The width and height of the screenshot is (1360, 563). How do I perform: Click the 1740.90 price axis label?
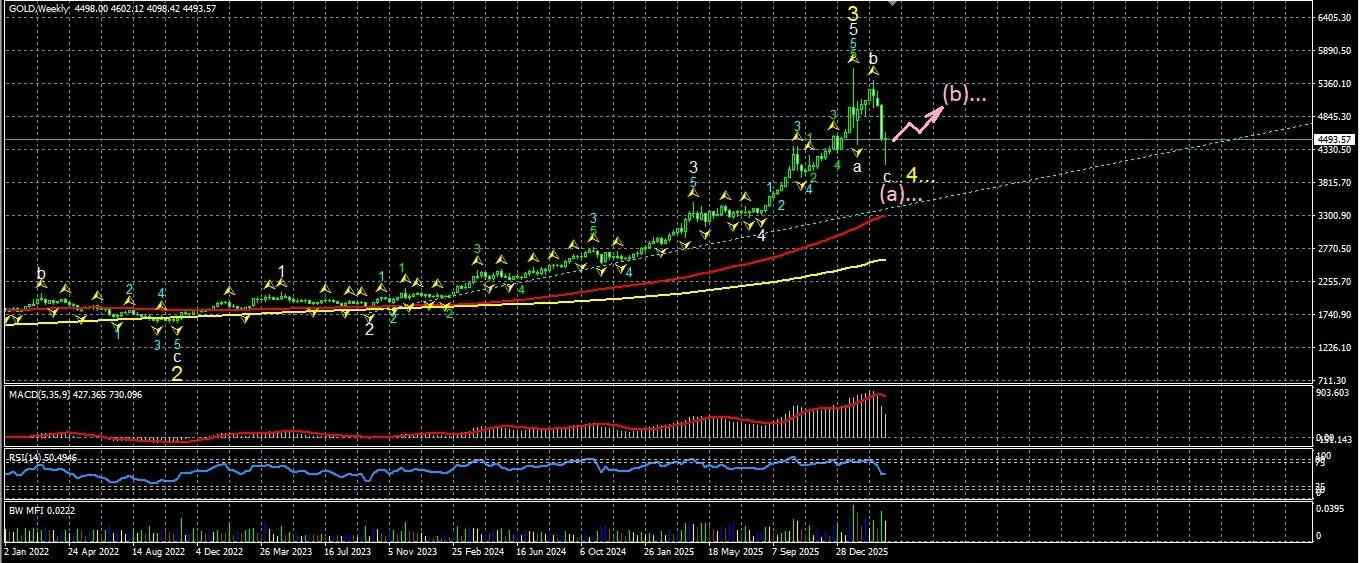click(x=1336, y=315)
